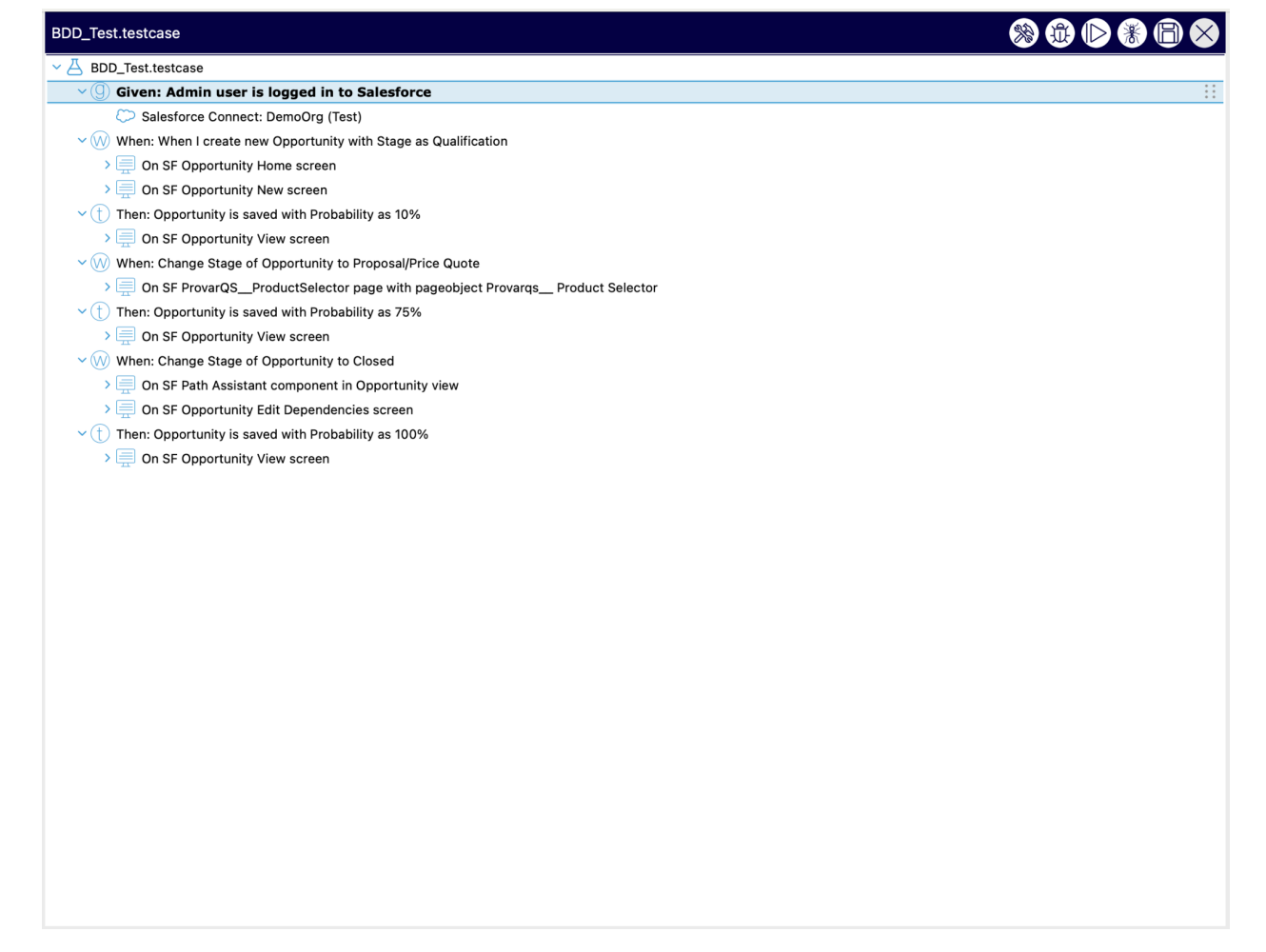Select BDD_Test.testcase root label in tree
This screenshot has width=1266, height=952.
147,68
